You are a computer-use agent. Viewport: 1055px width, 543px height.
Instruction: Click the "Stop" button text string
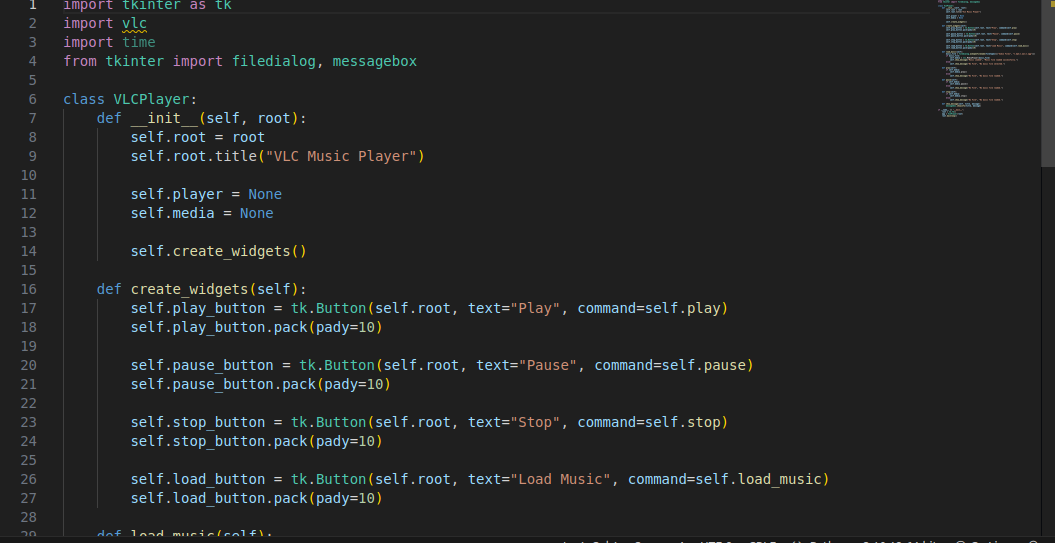[536, 422]
